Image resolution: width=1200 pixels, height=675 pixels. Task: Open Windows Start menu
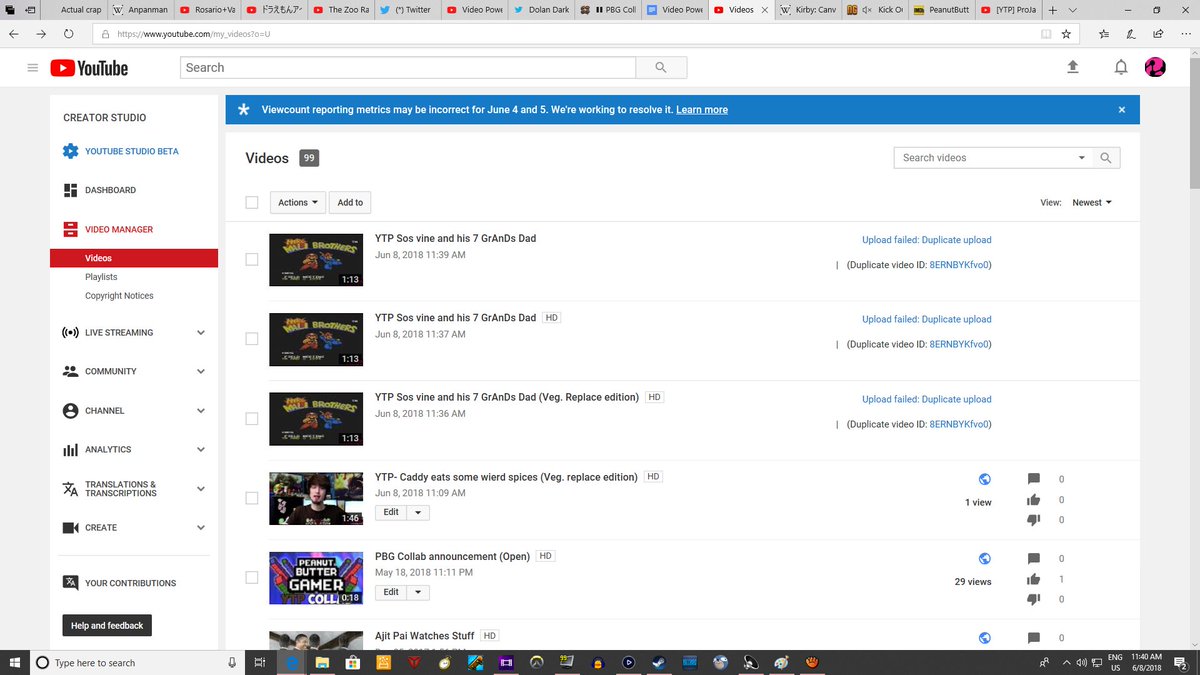(x=15, y=662)
